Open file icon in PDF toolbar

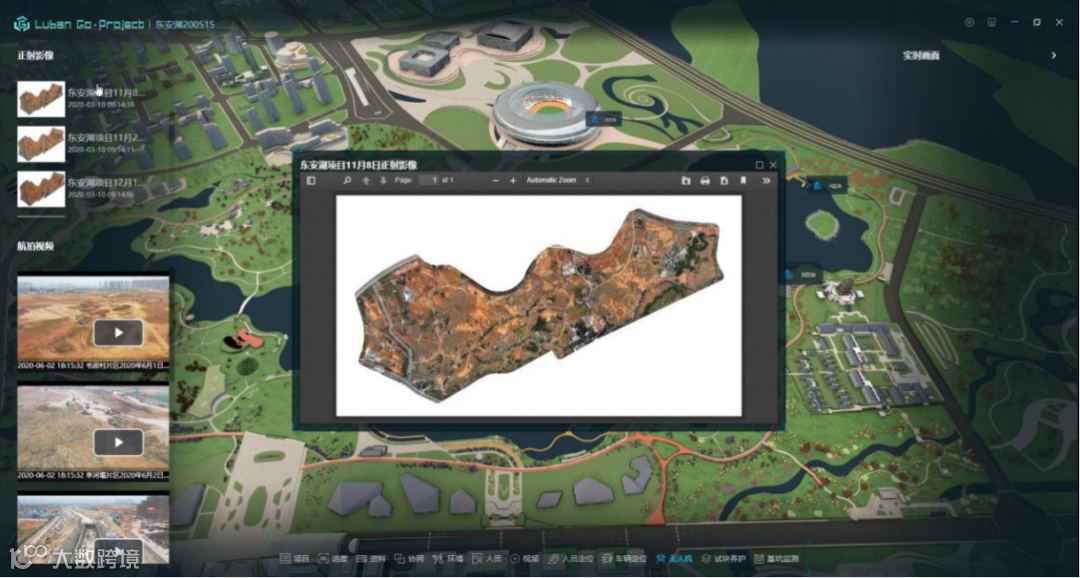point(686,180)
